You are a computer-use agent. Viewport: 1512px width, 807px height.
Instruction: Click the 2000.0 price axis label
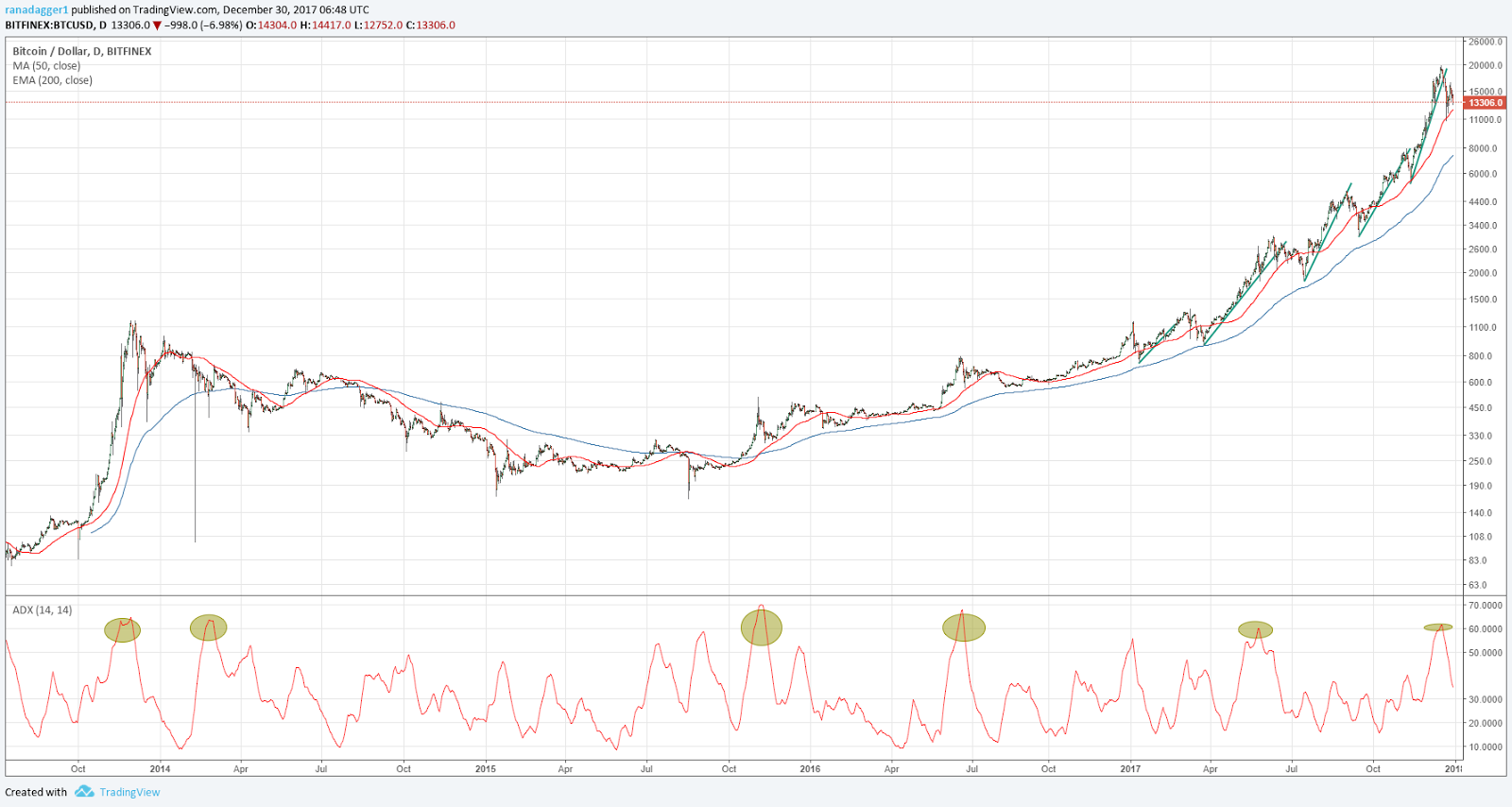[x=1483, y=273]
